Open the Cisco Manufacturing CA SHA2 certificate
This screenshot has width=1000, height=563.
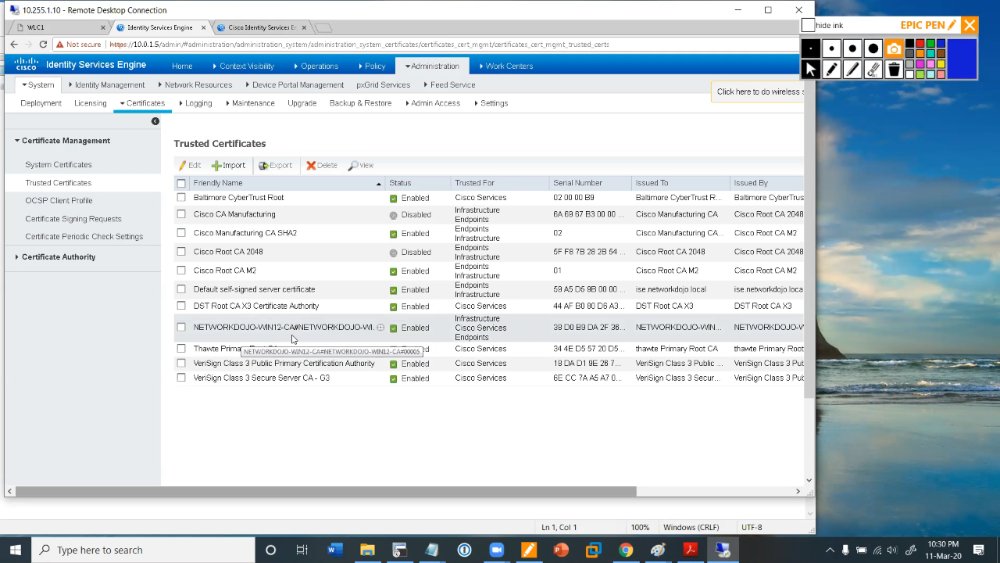tap(245, 233)
